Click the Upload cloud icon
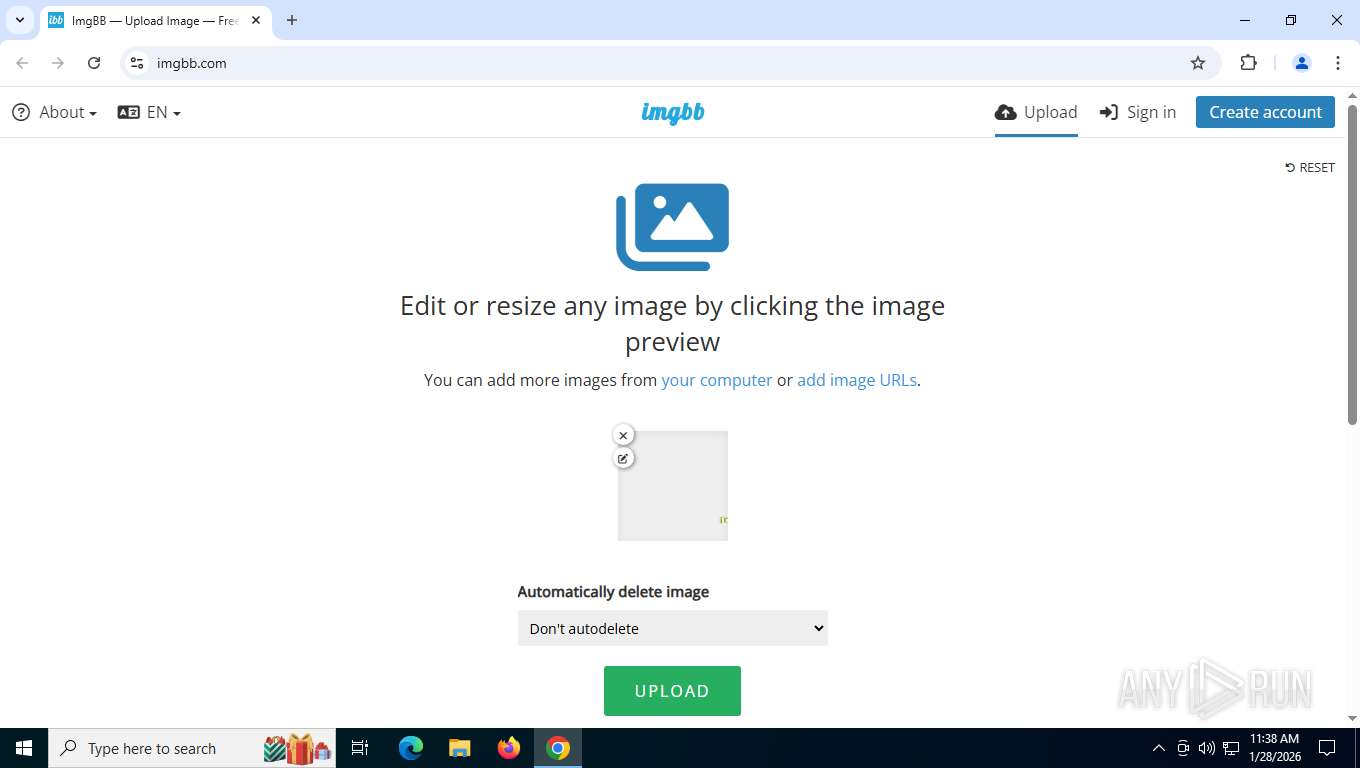This screenshot has width=1360, height=768. [x=1006, y=112]
